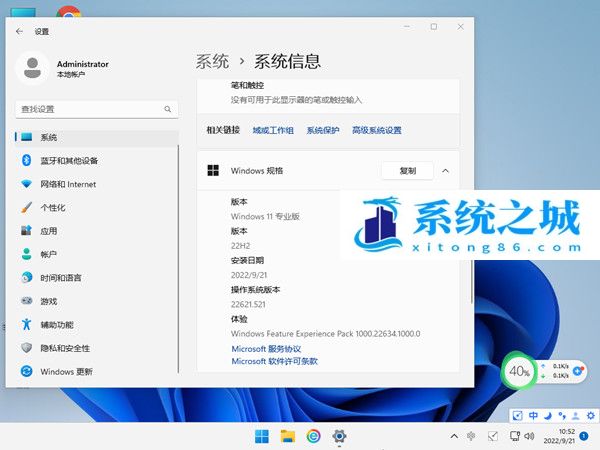Select 系统 in the sidebar
600x450 pixels.
96,137
